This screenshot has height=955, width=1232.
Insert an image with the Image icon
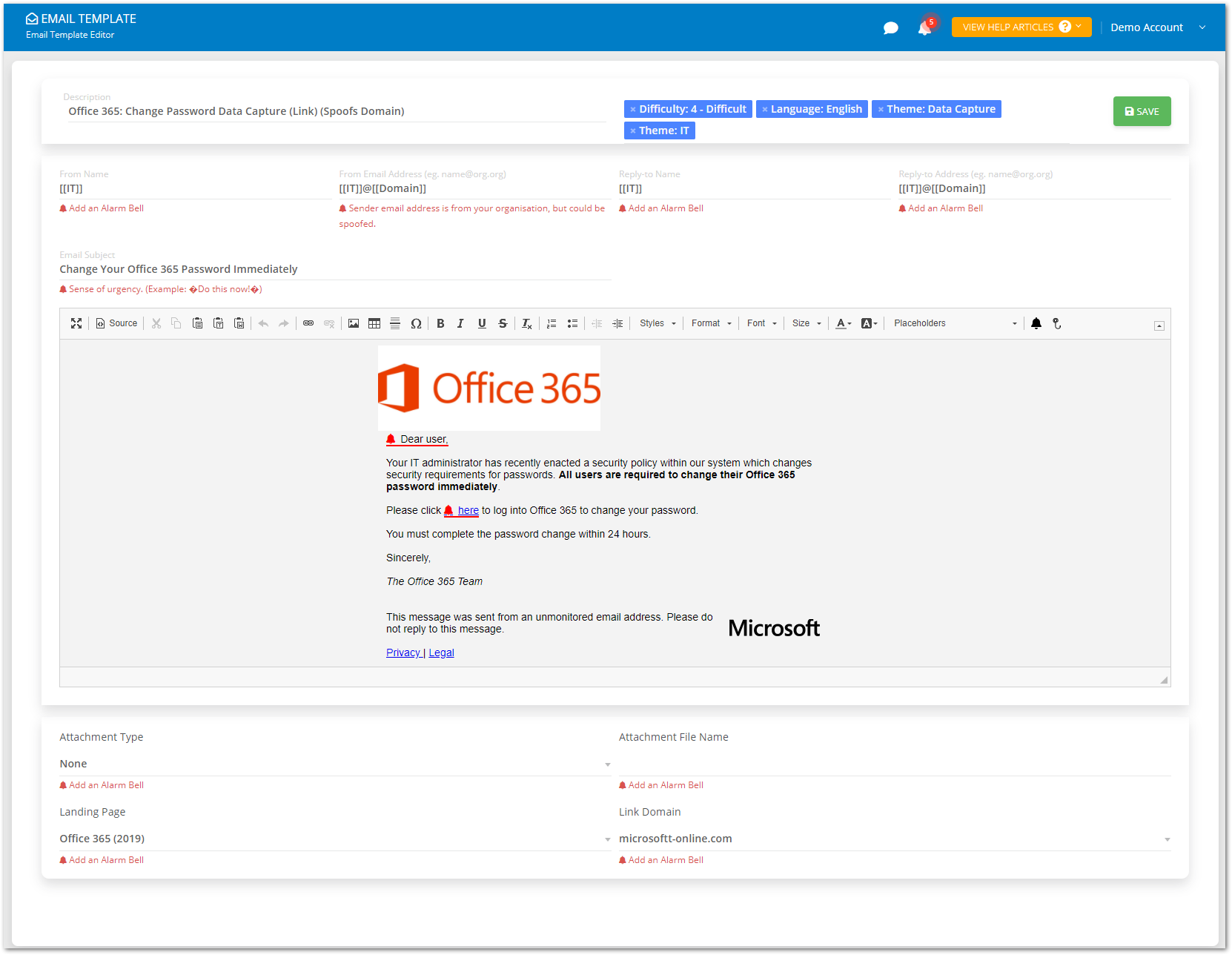point(354,323)
